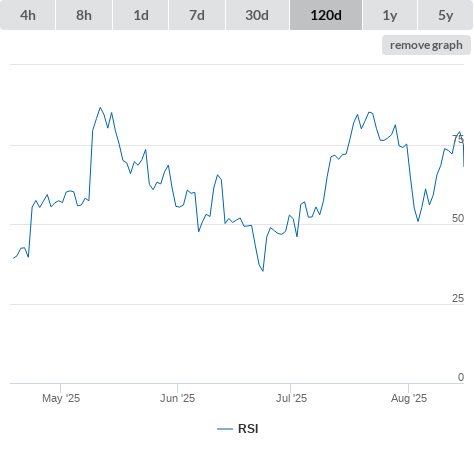The image size is (474, 455).
Task: Click the 75 y-axis label
Action: point(458,139)
